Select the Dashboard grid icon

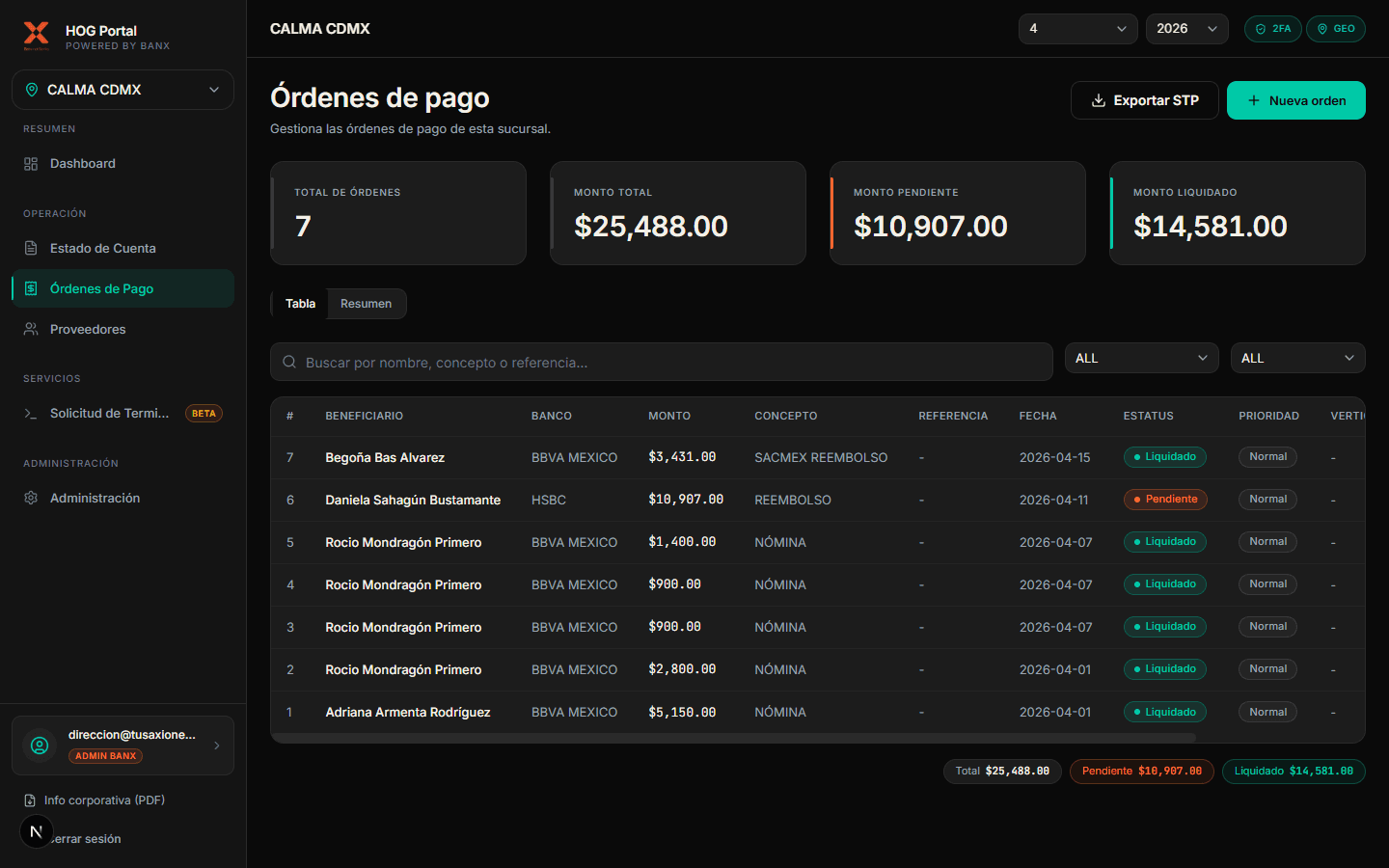point(30,163)
